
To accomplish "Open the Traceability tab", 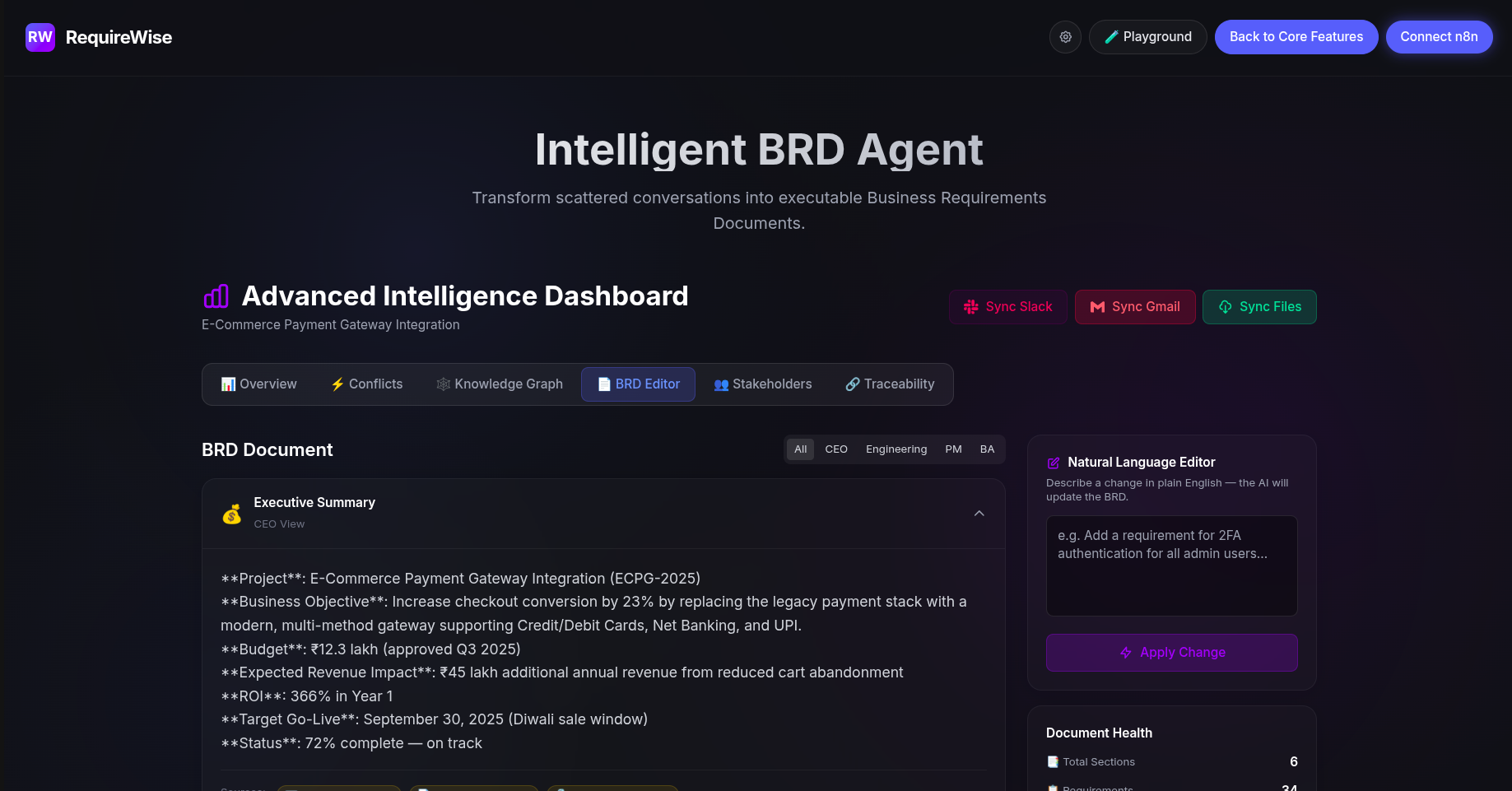I will click(x=889, y=384).
